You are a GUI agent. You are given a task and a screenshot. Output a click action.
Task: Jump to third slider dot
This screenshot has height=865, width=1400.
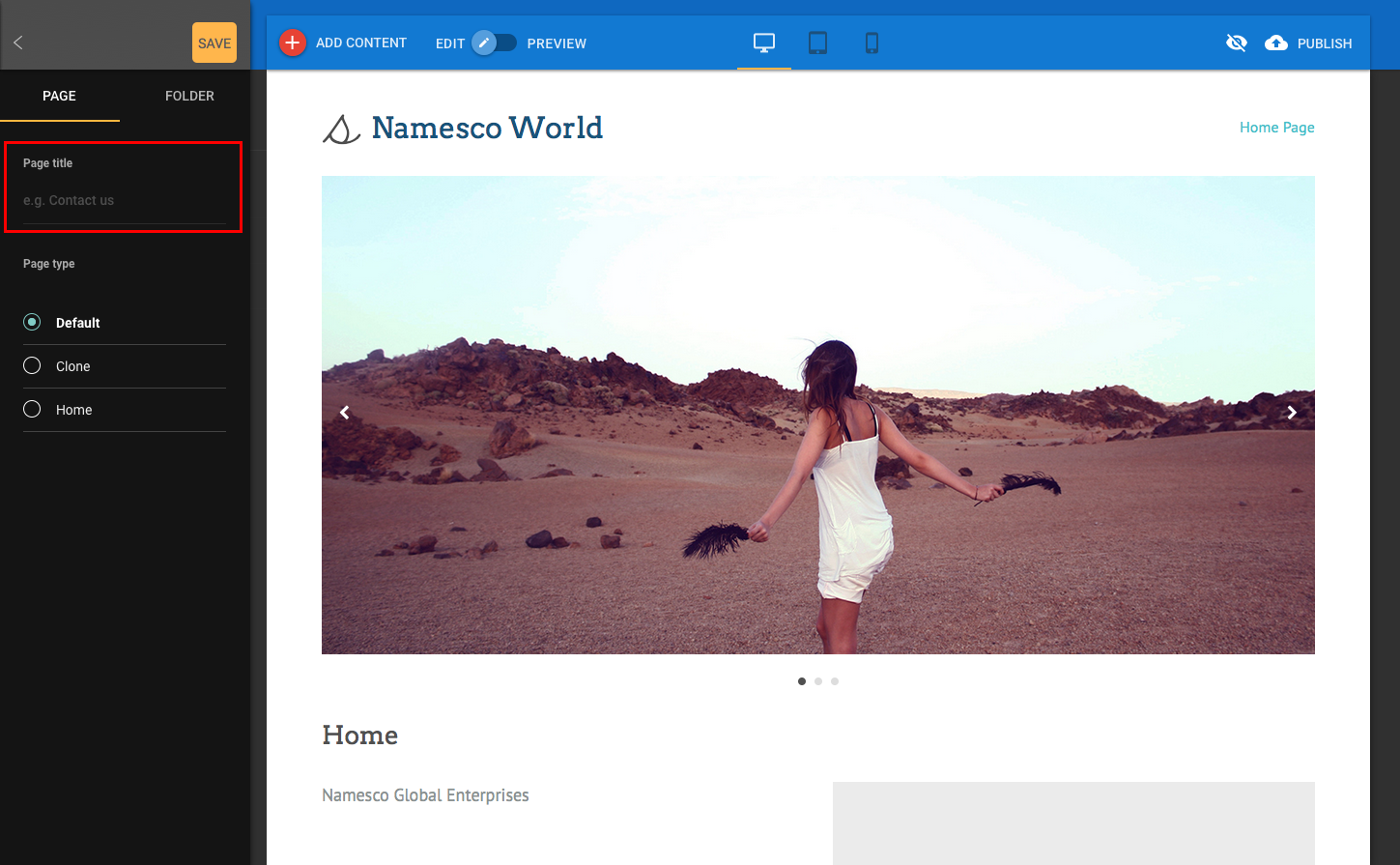click(835, 681)
